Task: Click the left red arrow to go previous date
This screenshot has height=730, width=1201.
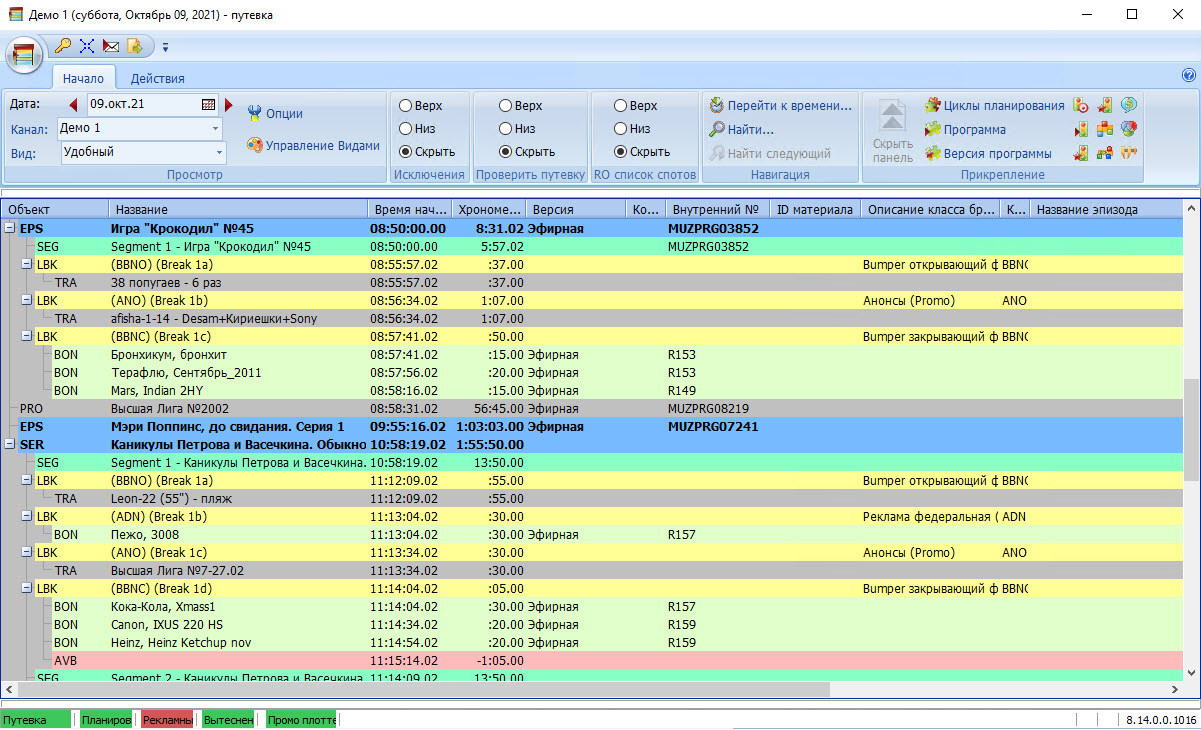Action: click(x=73, y=103)
